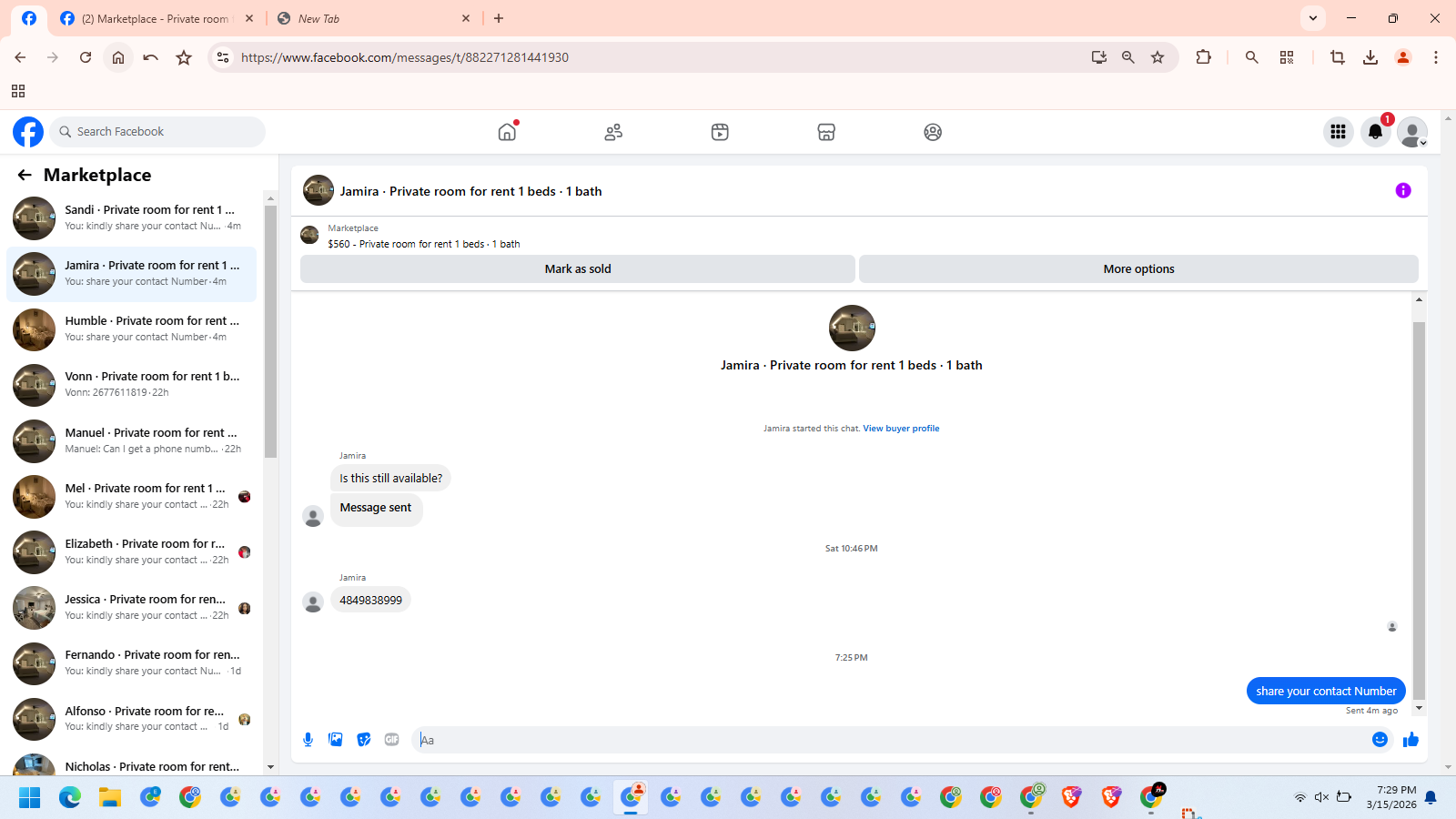Click Mark as sold button
Image resolution: width=1456 pixels, height=819 pixels.
click(x=578, y=268)
